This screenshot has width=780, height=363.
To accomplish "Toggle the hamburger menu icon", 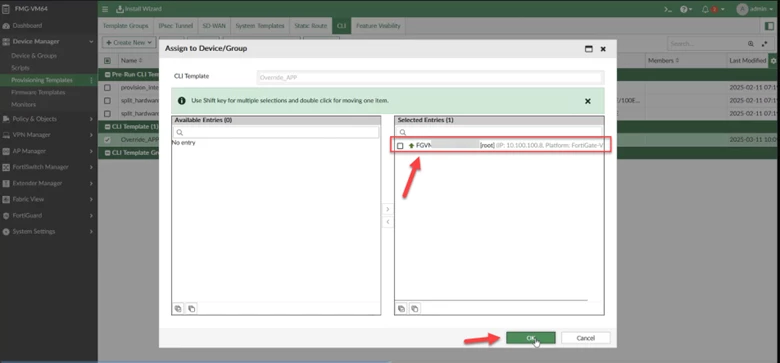I will tap(105, 9).
